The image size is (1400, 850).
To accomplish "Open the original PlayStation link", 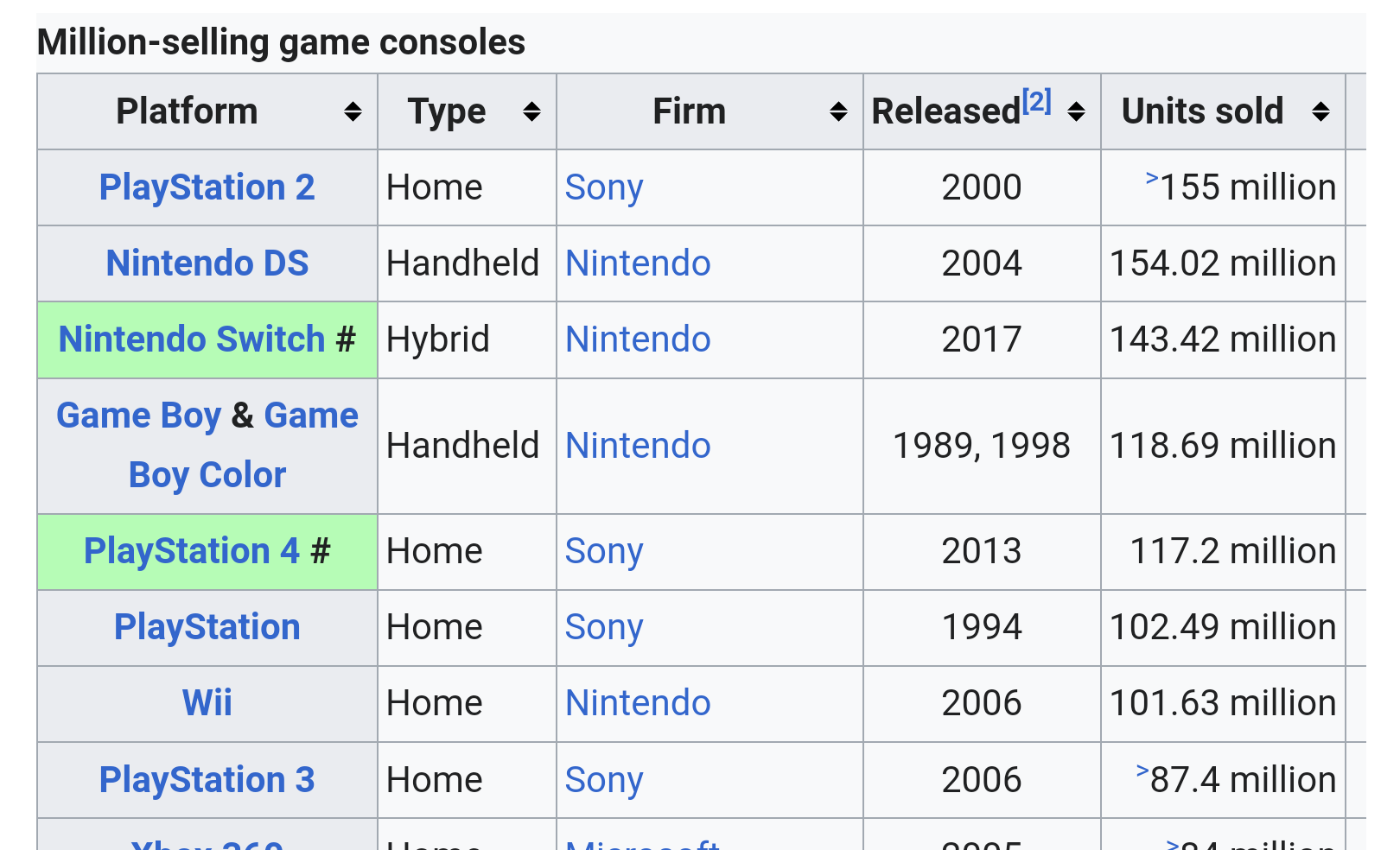I will [x=207, y=627].
